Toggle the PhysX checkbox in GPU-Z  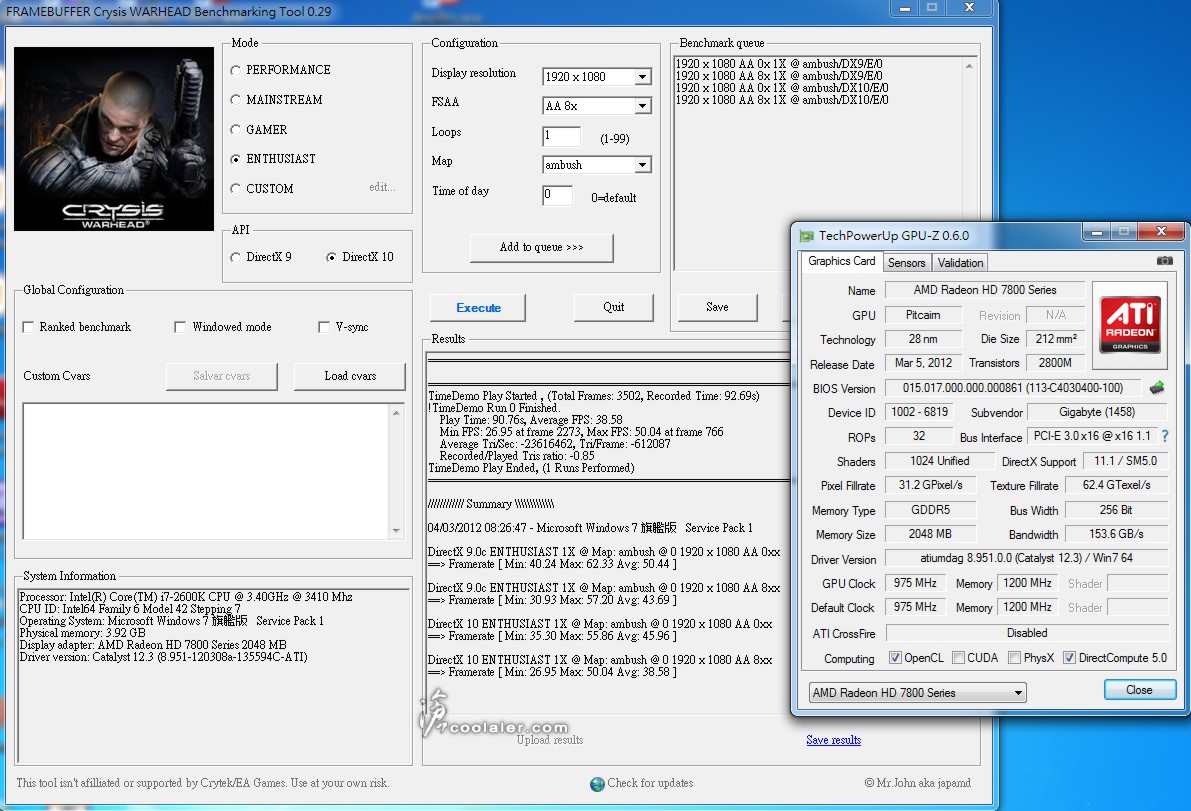point(1014,658)
